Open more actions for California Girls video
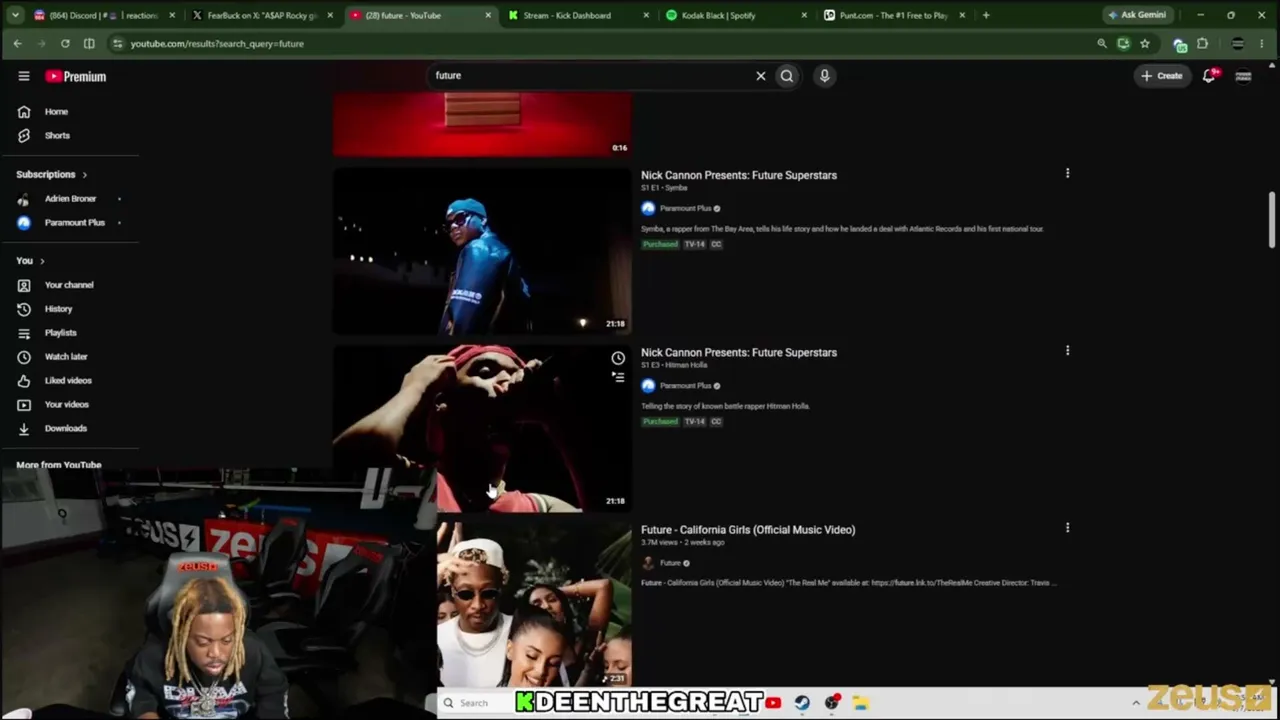This screenshot has width=1280, height=720. pyautogui.click(x=1067, y=528)
